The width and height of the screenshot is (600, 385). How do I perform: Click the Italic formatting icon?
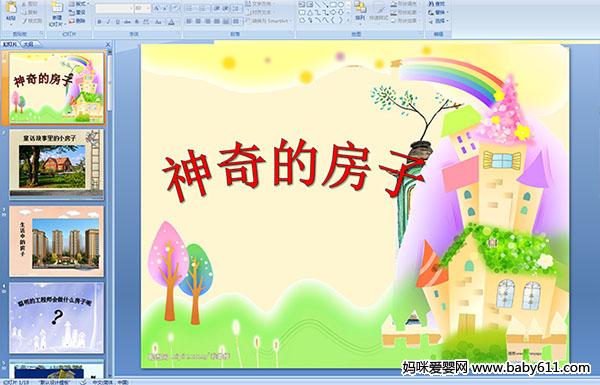(x=109, y=22)
